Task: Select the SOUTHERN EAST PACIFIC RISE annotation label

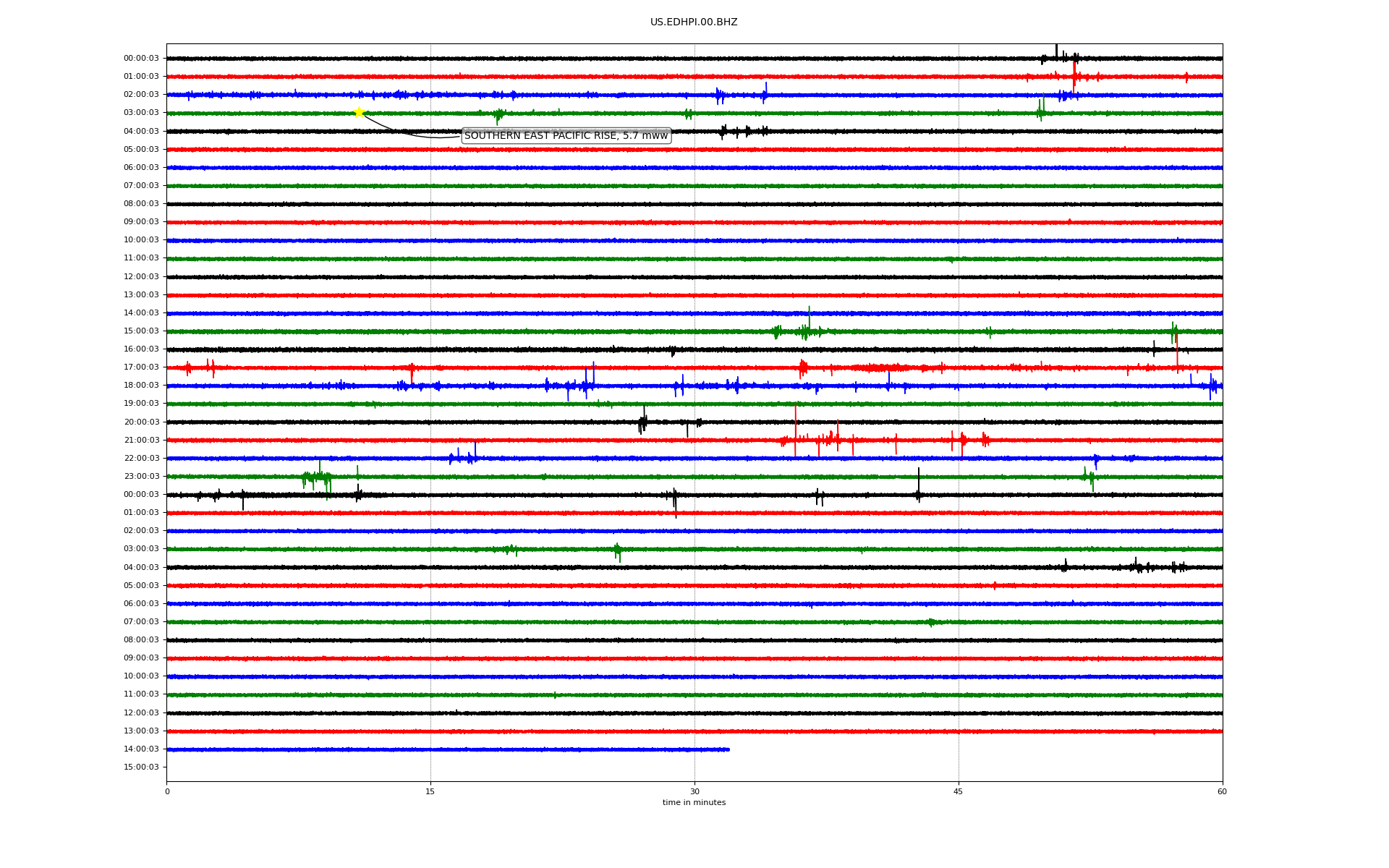Action: click(566, 136)
